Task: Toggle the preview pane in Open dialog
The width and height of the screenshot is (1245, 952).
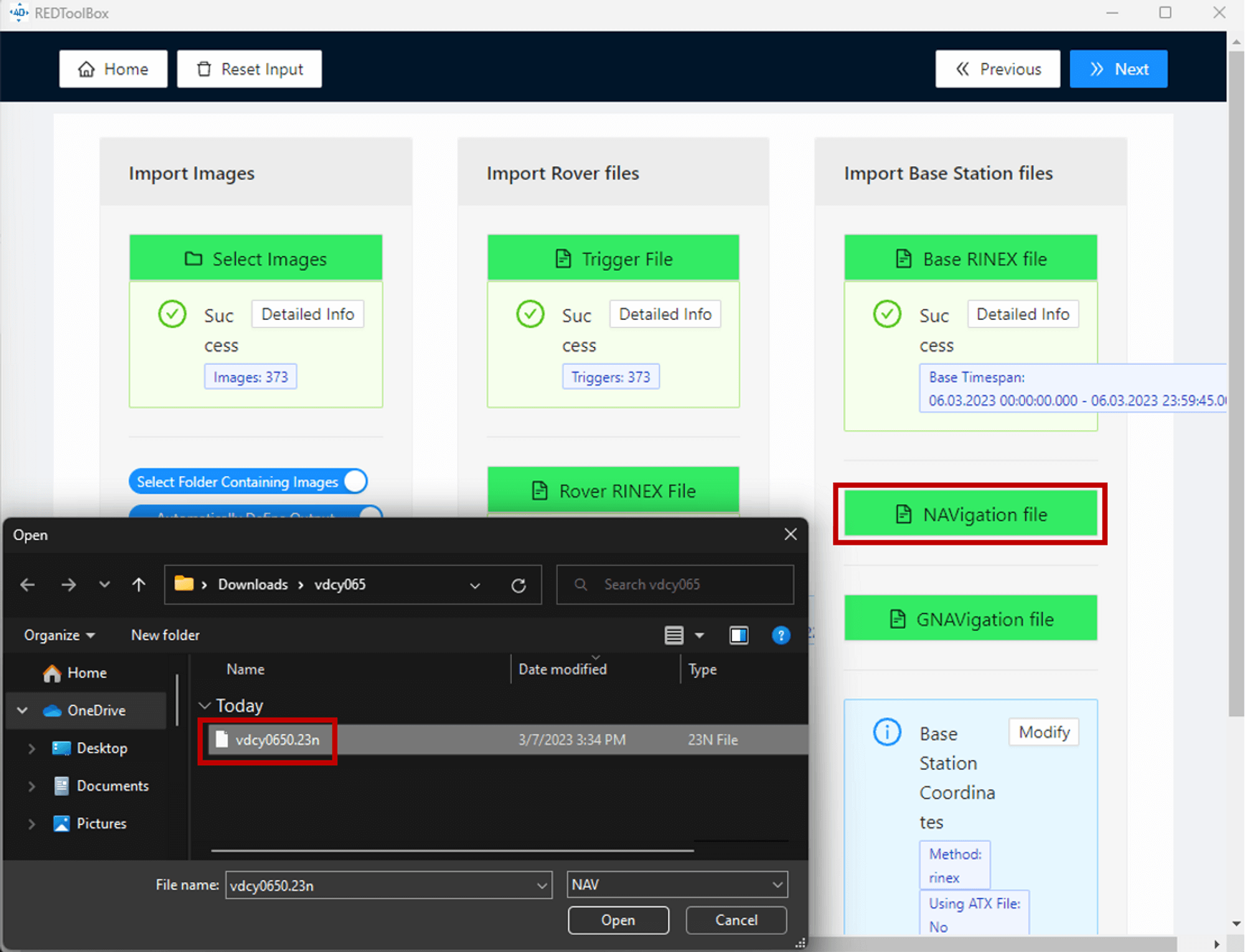Action: (739, 635)
